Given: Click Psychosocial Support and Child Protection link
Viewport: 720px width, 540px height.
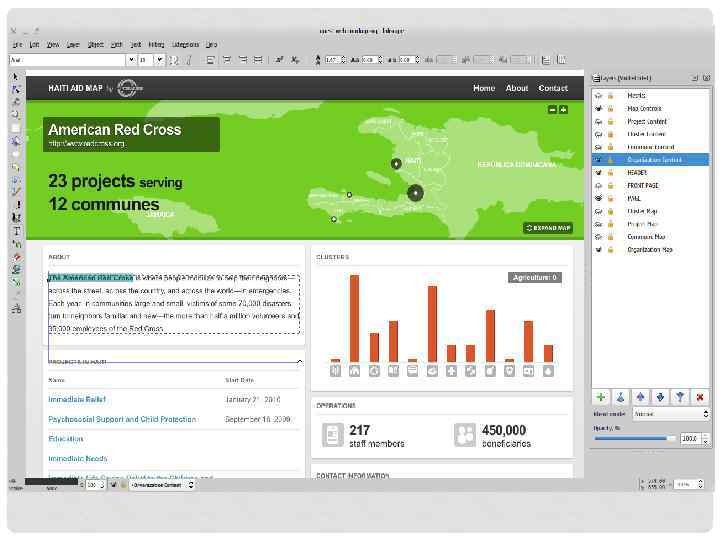Looking at the screenshot, I should (x=122, y=419).
